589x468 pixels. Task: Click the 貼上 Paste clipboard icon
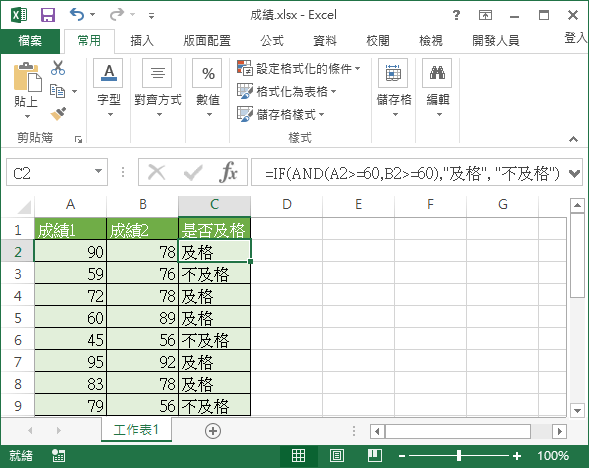click(x=27, y=77)
